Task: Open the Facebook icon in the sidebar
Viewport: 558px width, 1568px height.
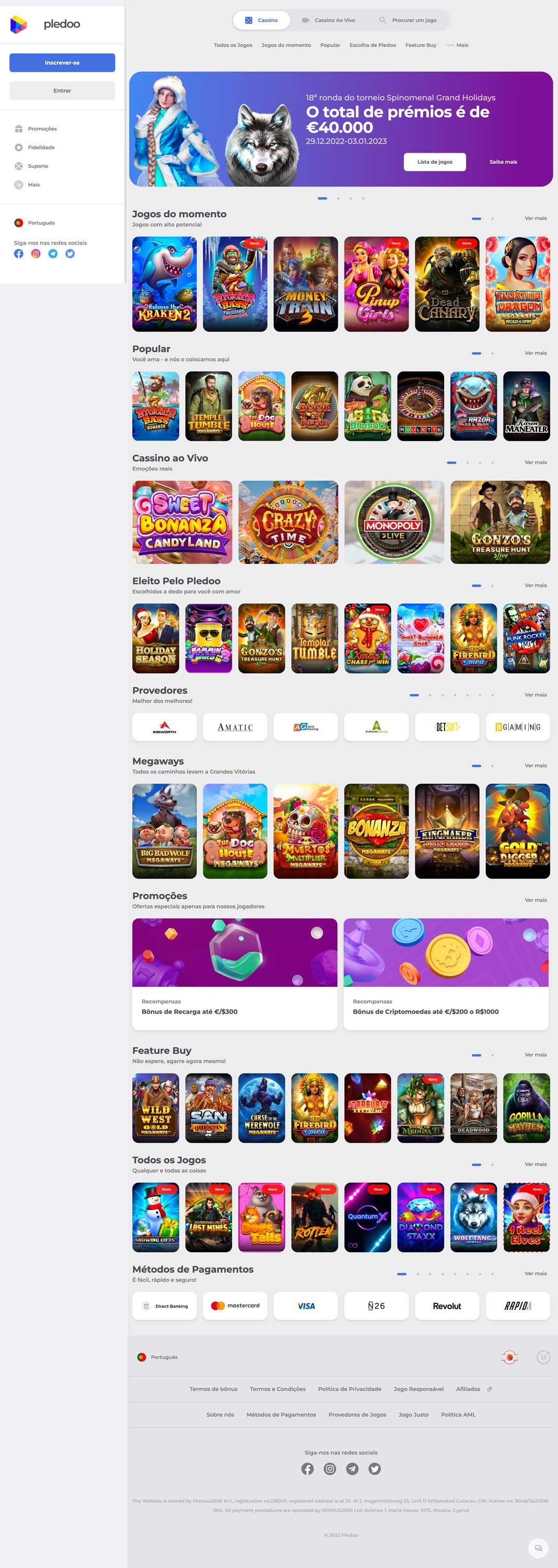Action: 19,254
